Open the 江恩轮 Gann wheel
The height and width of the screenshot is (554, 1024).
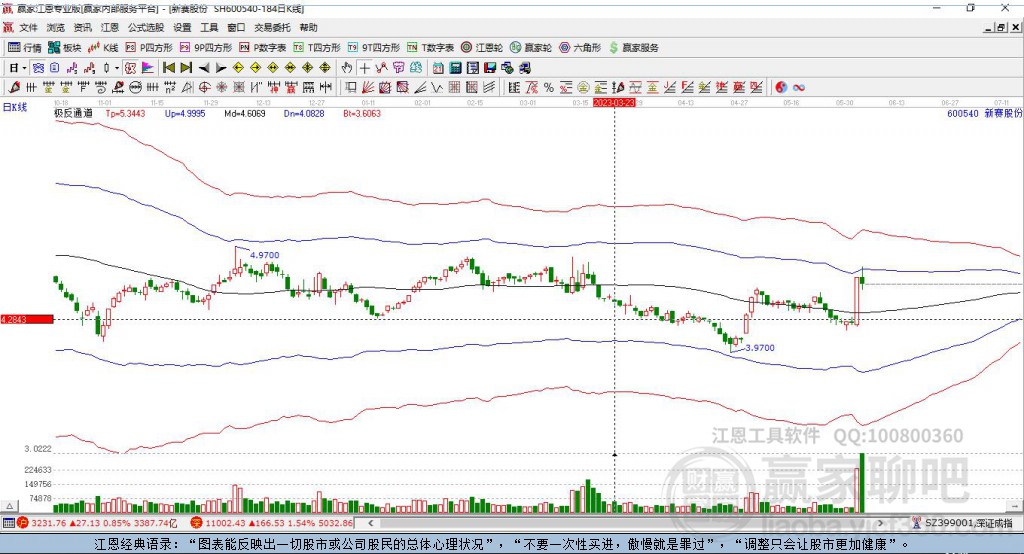click(x=482, y=48)
